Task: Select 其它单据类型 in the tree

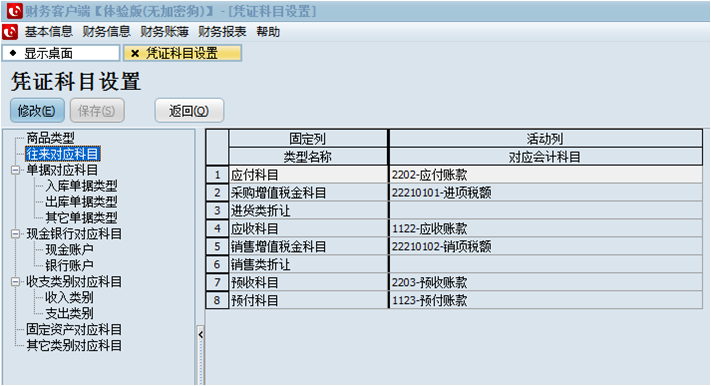Action: point(81,218)
